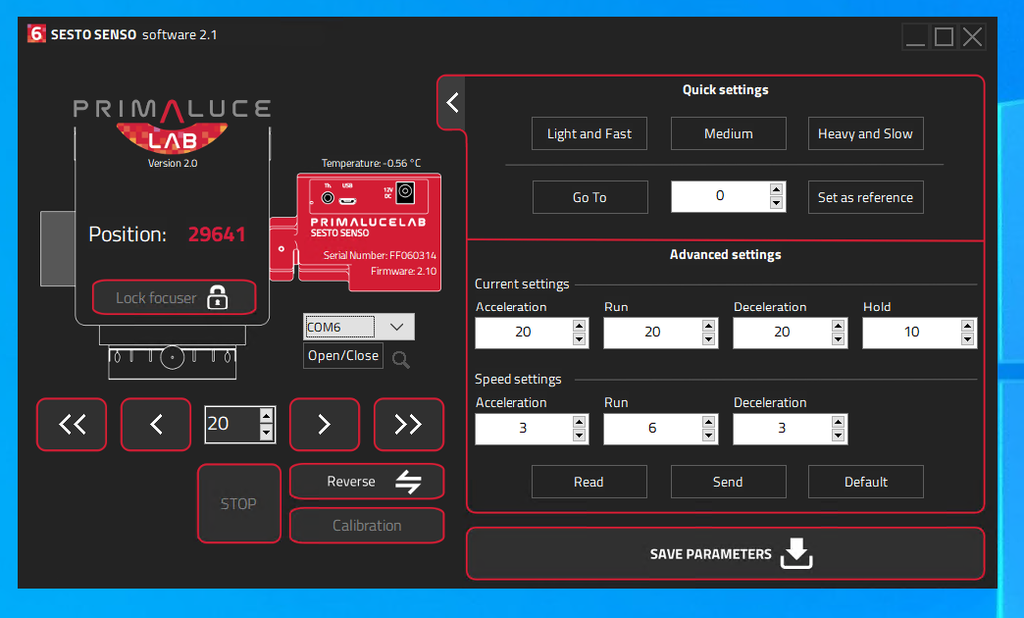Increase the Hold current value

pos(967,325)
